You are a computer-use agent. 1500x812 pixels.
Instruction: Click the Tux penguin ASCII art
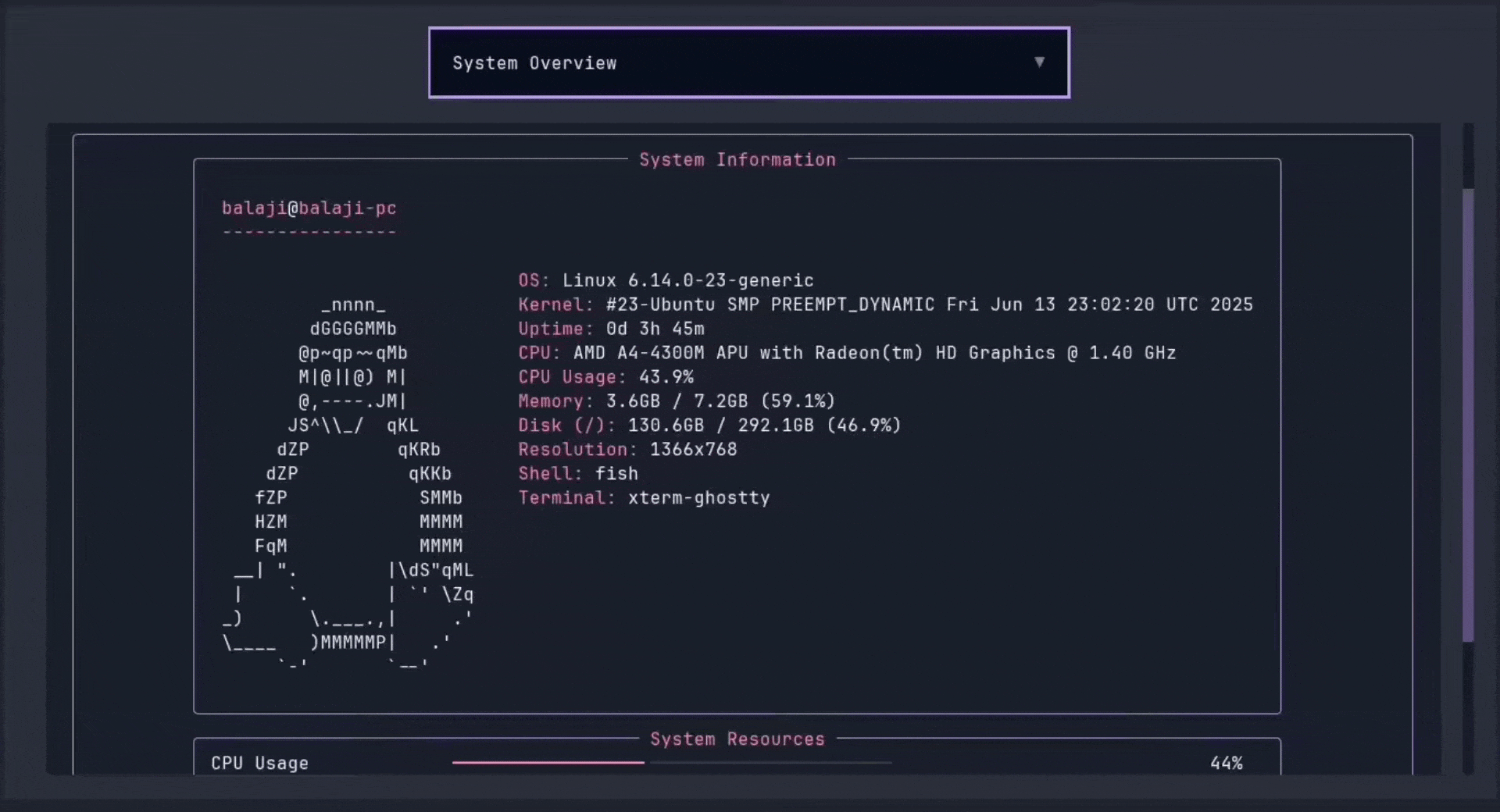[348, 483]
